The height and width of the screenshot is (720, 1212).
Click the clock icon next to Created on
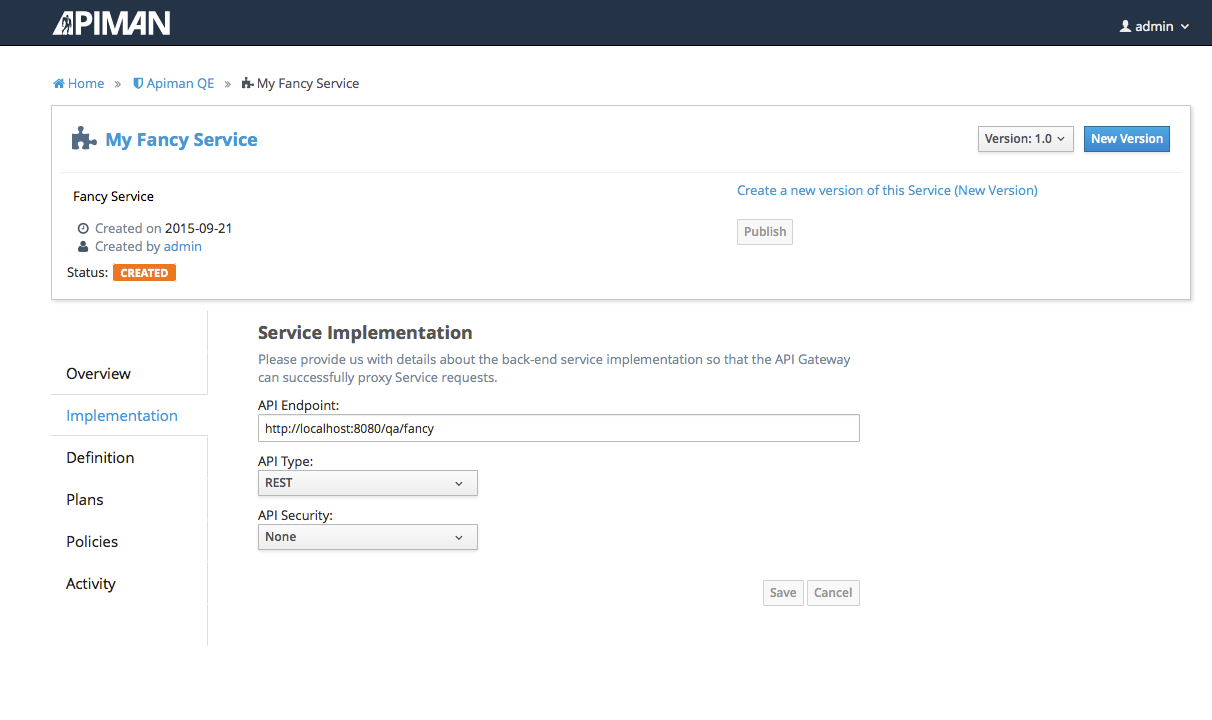coord(84,229)
